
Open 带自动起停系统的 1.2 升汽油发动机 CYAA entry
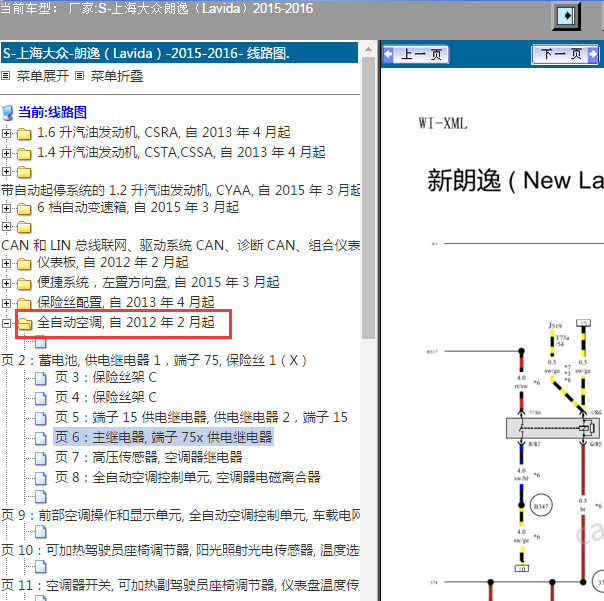click(181, 190)
